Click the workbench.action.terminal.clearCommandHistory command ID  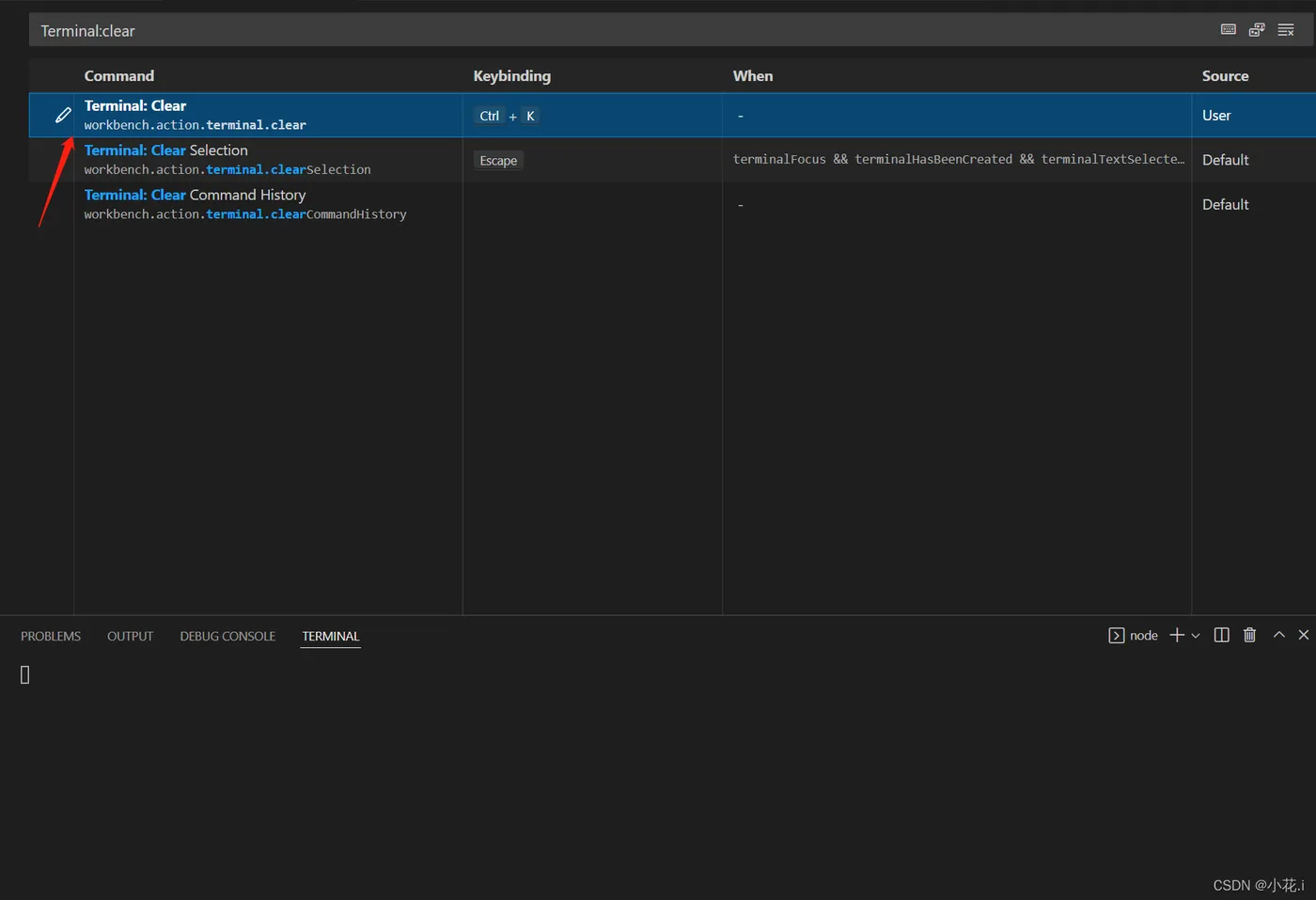click(245, 214)
